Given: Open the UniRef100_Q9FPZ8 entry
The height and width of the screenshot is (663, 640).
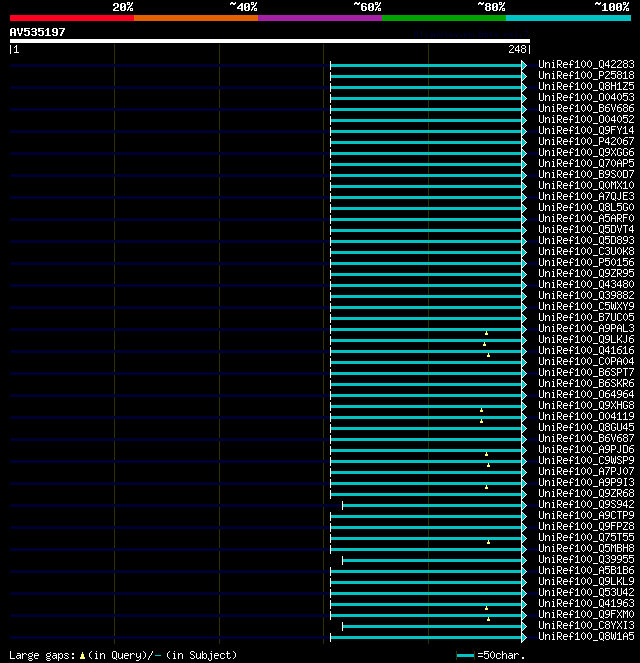Looking at the screenshot, I should click(586, 526).
